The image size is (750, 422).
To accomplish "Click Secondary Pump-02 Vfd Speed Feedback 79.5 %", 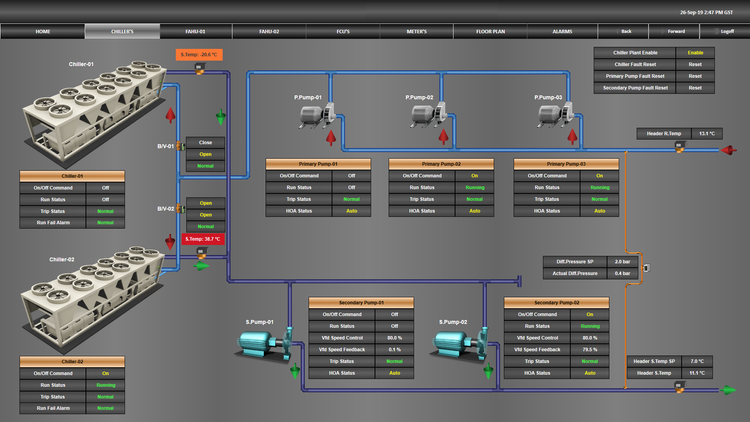I will (590, 349).
